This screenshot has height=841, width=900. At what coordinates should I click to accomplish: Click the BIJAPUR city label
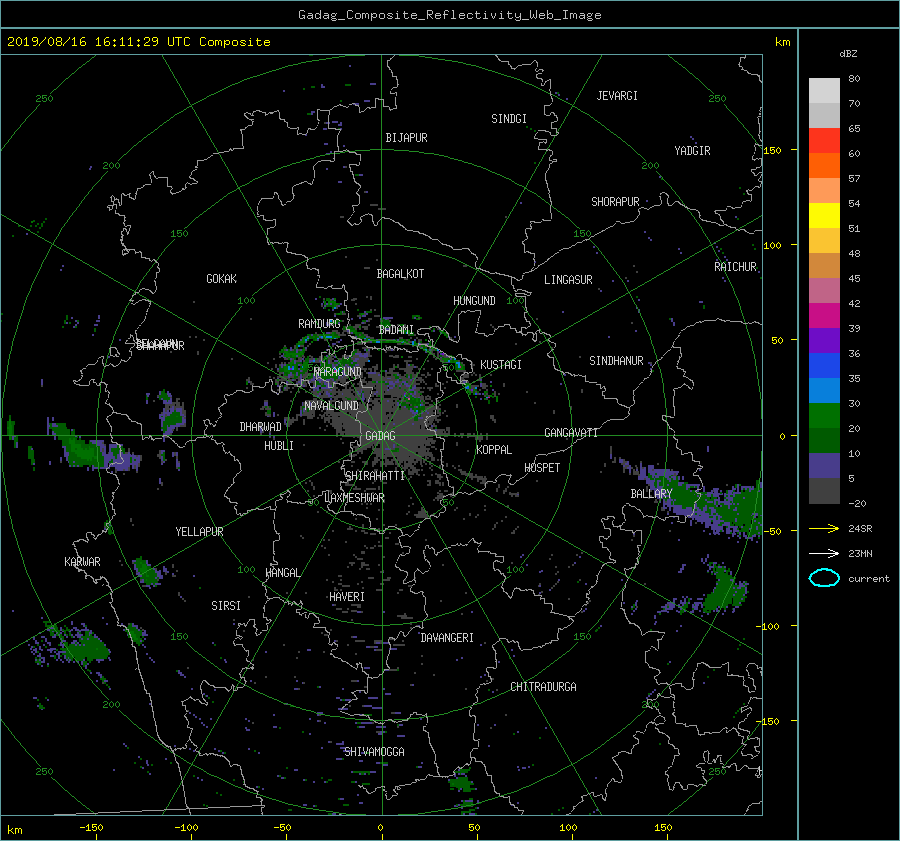[406, 138]
